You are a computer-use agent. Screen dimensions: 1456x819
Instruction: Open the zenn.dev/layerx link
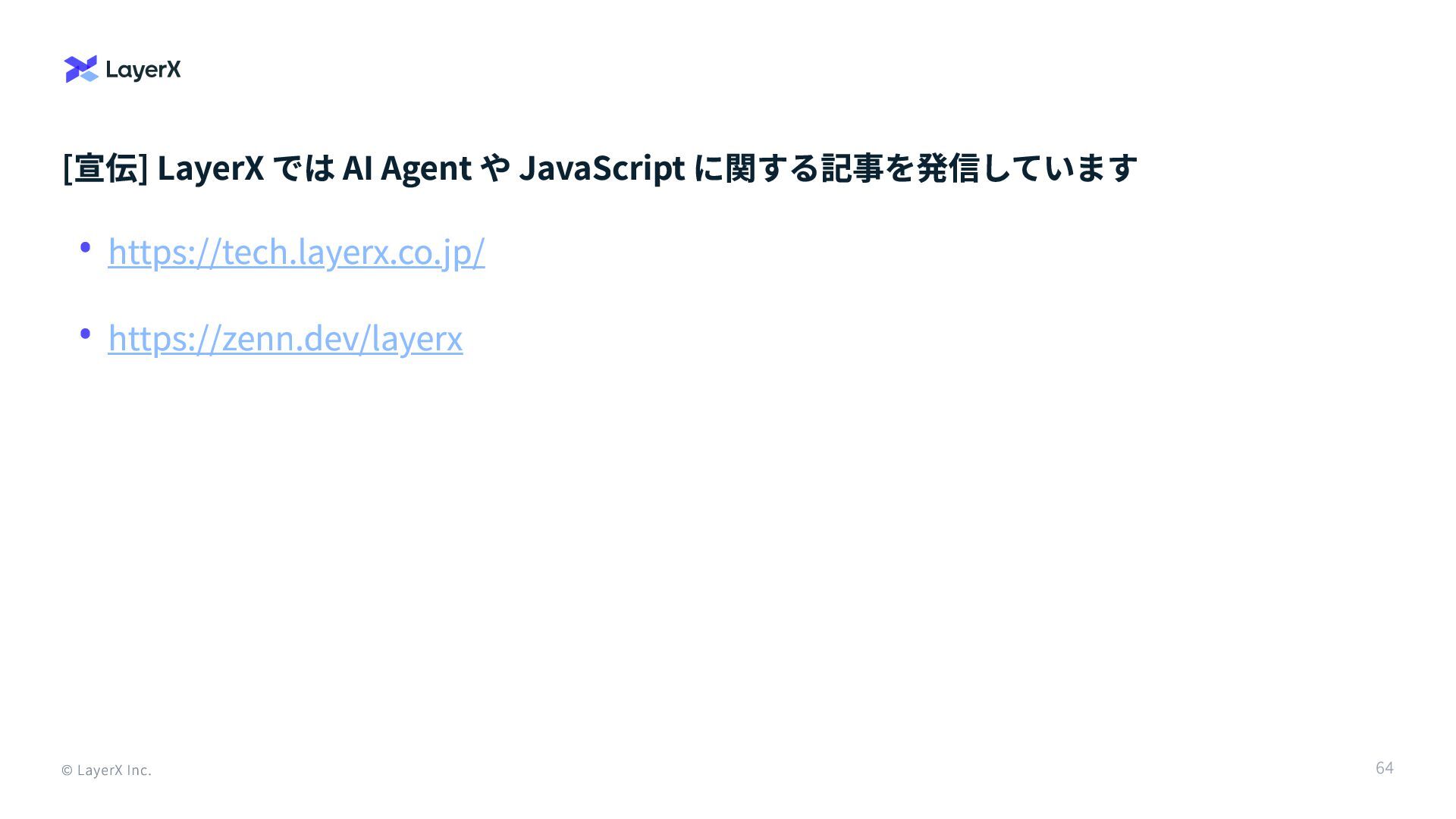pos(285,338)
